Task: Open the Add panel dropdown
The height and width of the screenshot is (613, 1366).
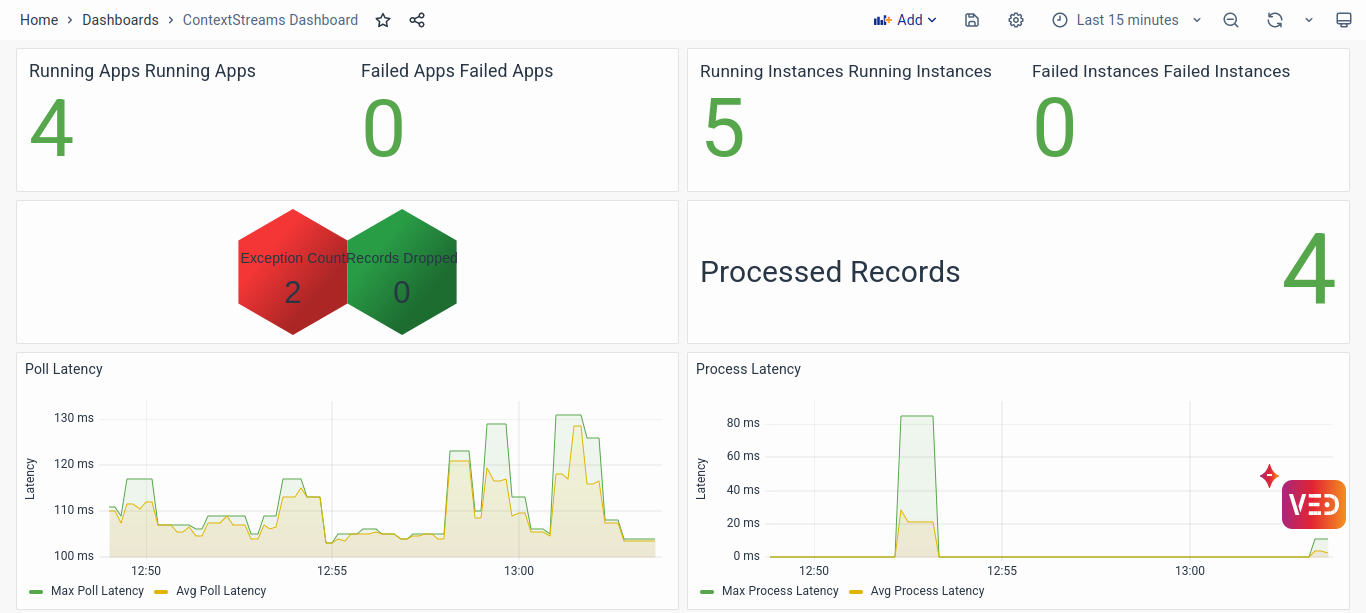Action: (905, 20)
